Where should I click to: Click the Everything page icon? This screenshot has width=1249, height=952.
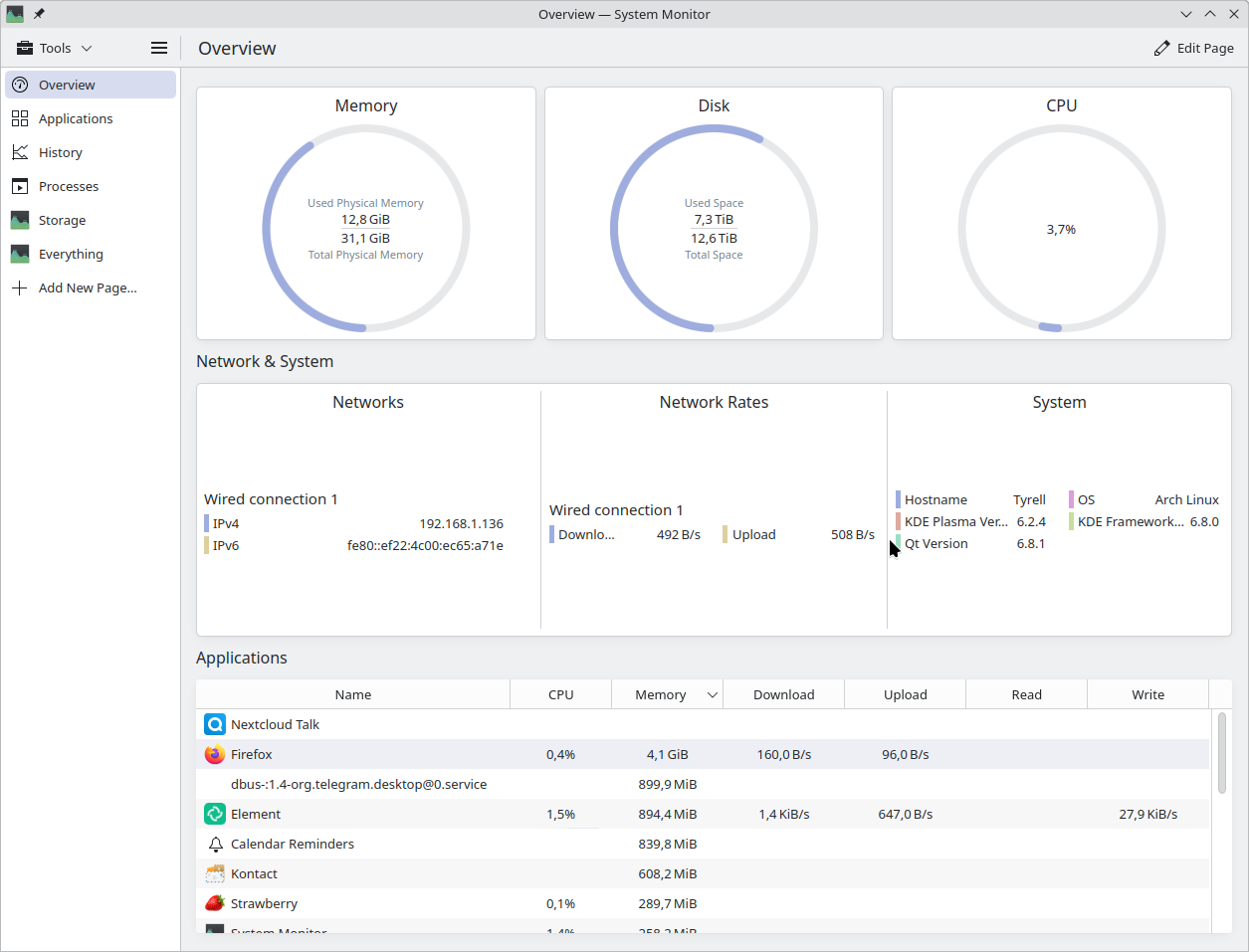tap(20, 254)
